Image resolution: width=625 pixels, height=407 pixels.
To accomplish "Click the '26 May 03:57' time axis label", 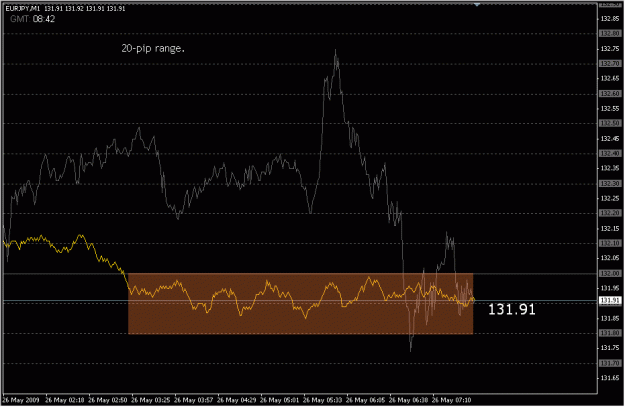I will tap(194, 400).
